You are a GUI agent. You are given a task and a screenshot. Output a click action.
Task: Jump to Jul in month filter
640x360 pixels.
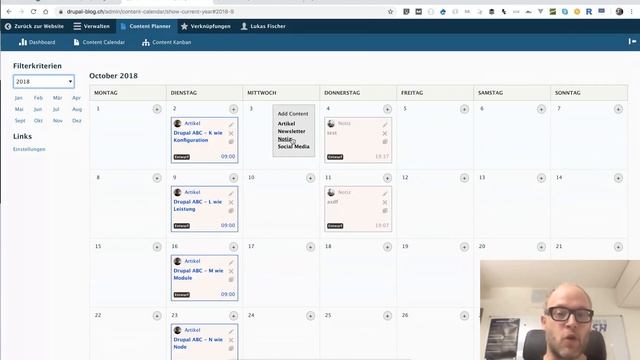(x=56, y=109)
